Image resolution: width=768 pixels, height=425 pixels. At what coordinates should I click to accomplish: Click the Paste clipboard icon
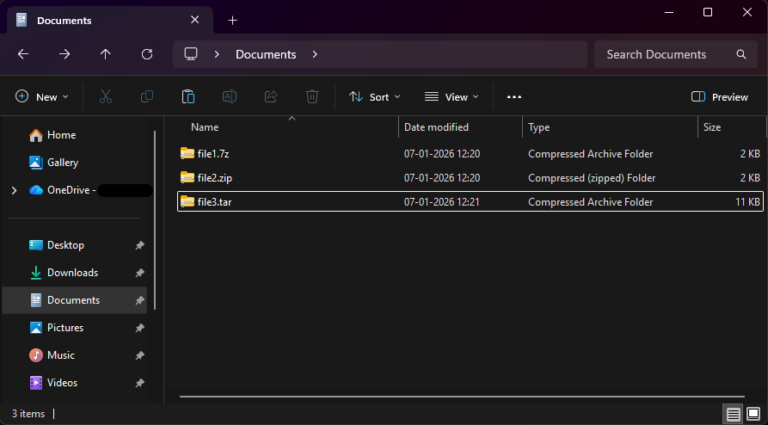[x=188, y=97]
